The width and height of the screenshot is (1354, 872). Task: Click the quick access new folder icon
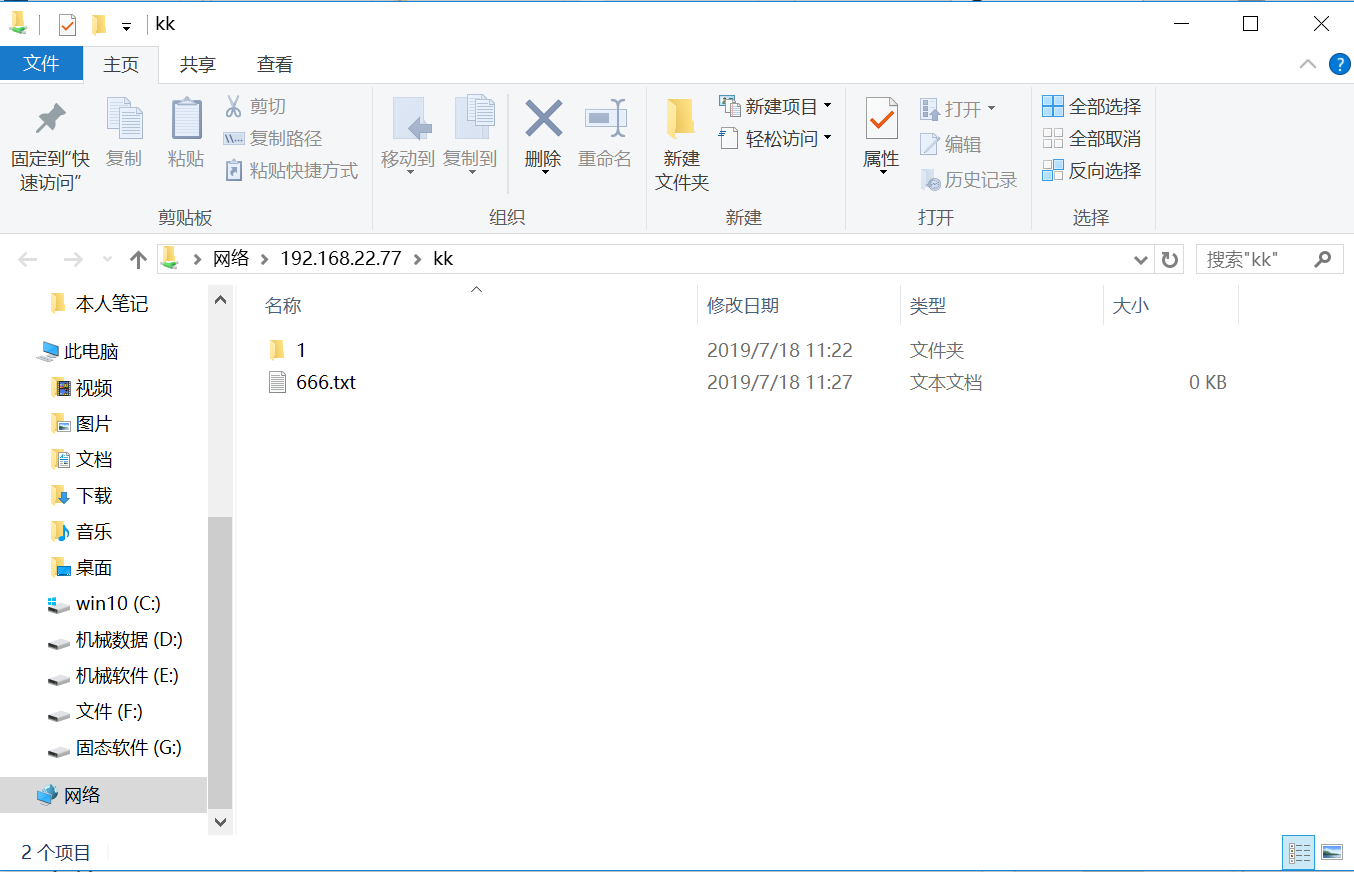tap(98, 24)
